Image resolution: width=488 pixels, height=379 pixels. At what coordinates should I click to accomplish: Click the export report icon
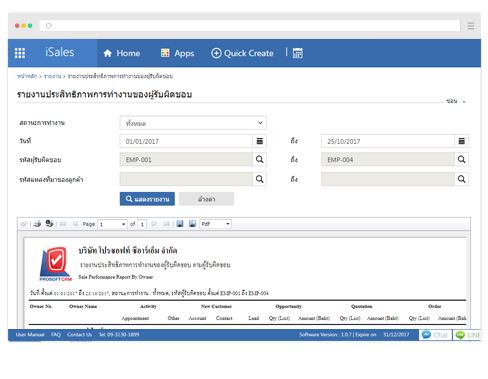point(192,224)
